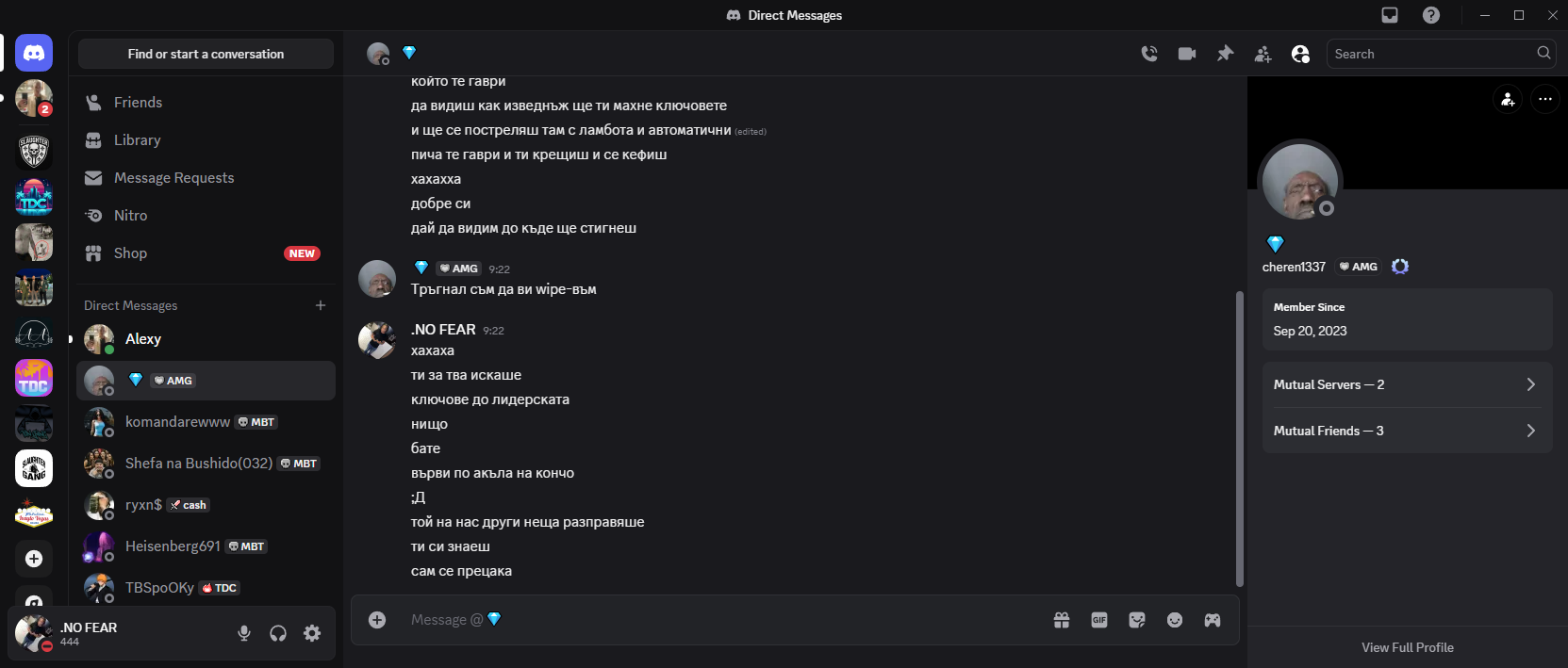The width and height of the screenshot is (1568, 668).
Task: Toggle microphone mute
Action: click(x=244, y=633)
